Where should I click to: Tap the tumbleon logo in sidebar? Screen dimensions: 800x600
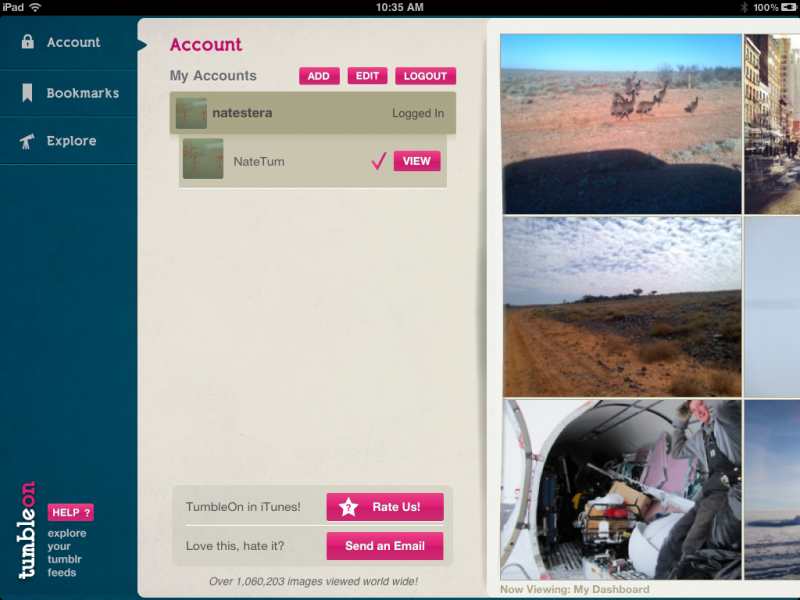click(27, 530)
